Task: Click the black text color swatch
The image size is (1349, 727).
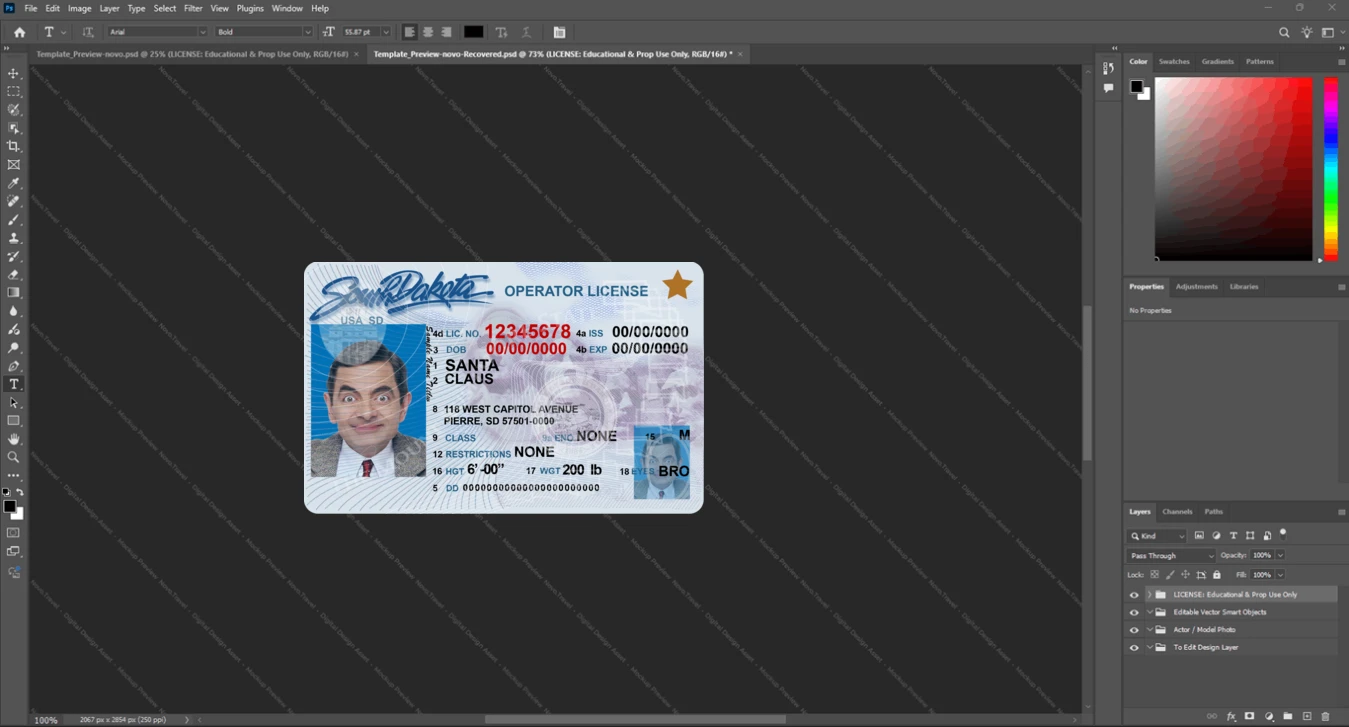Action: (x=474, y=32)
